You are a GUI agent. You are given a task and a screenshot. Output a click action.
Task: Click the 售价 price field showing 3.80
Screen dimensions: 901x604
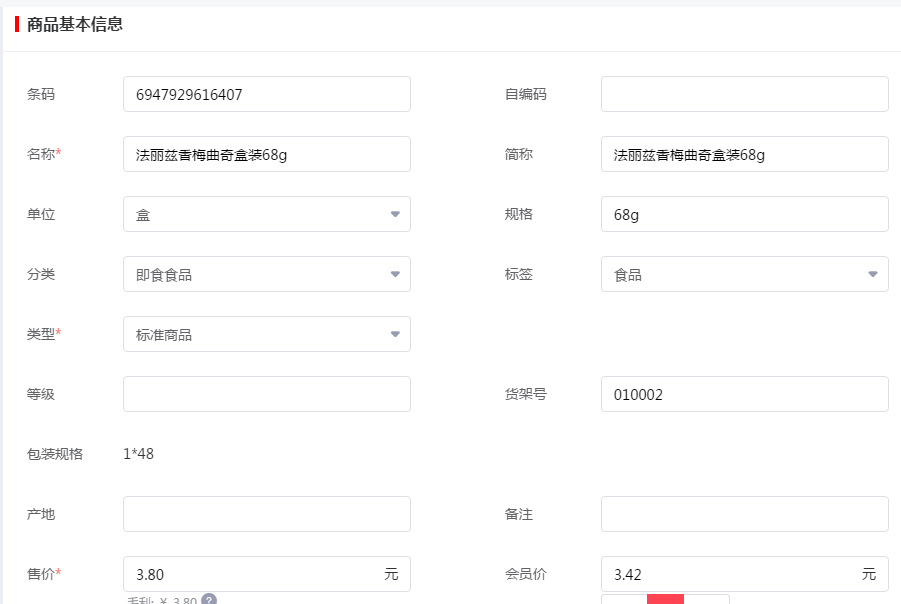coord(255,574)
